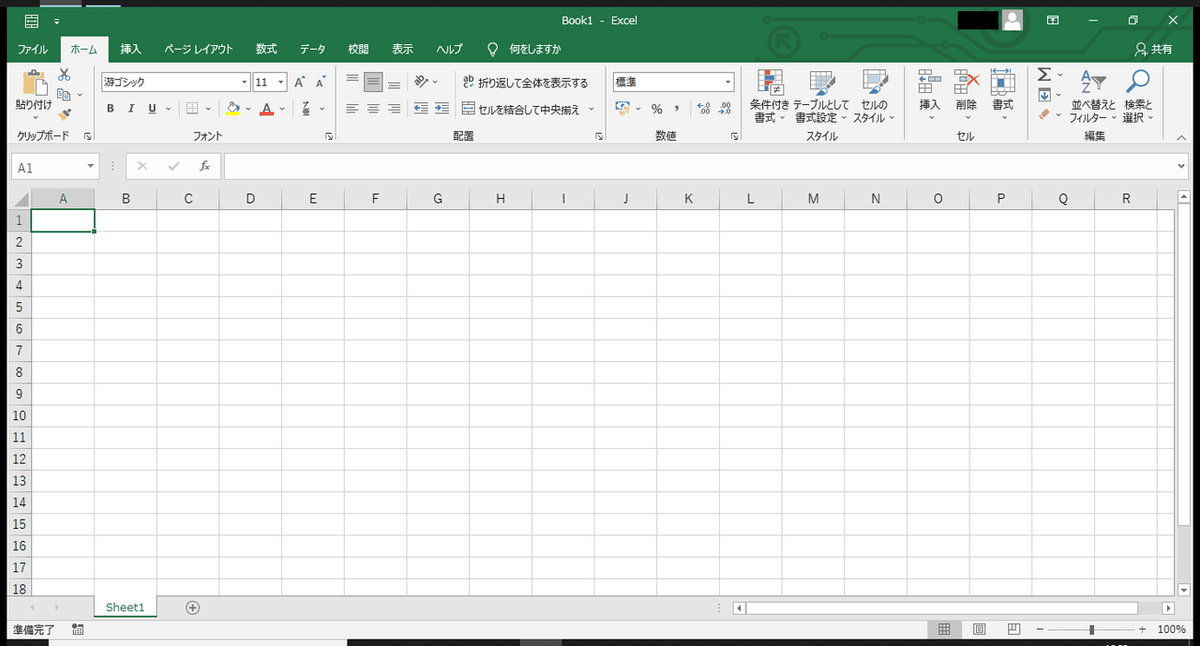Image resolution: width=1200 pixels, height=646 pixels.
Task: Click the 折り返して全体を表示する wrap text button
Action: (526, 82)
